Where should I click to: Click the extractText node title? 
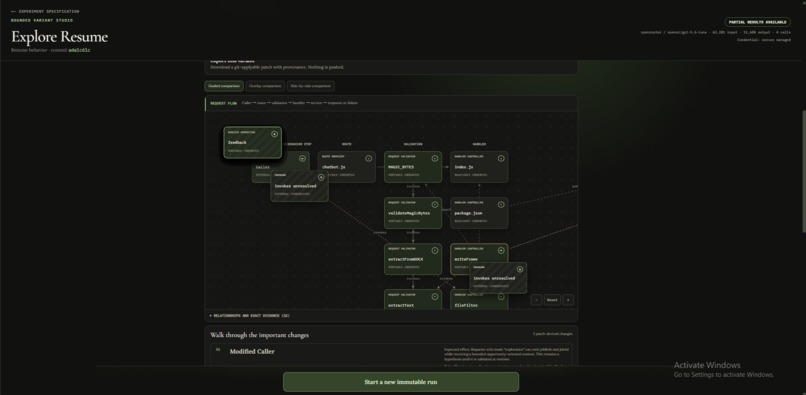pyautogui.click(x=401, y=305)
